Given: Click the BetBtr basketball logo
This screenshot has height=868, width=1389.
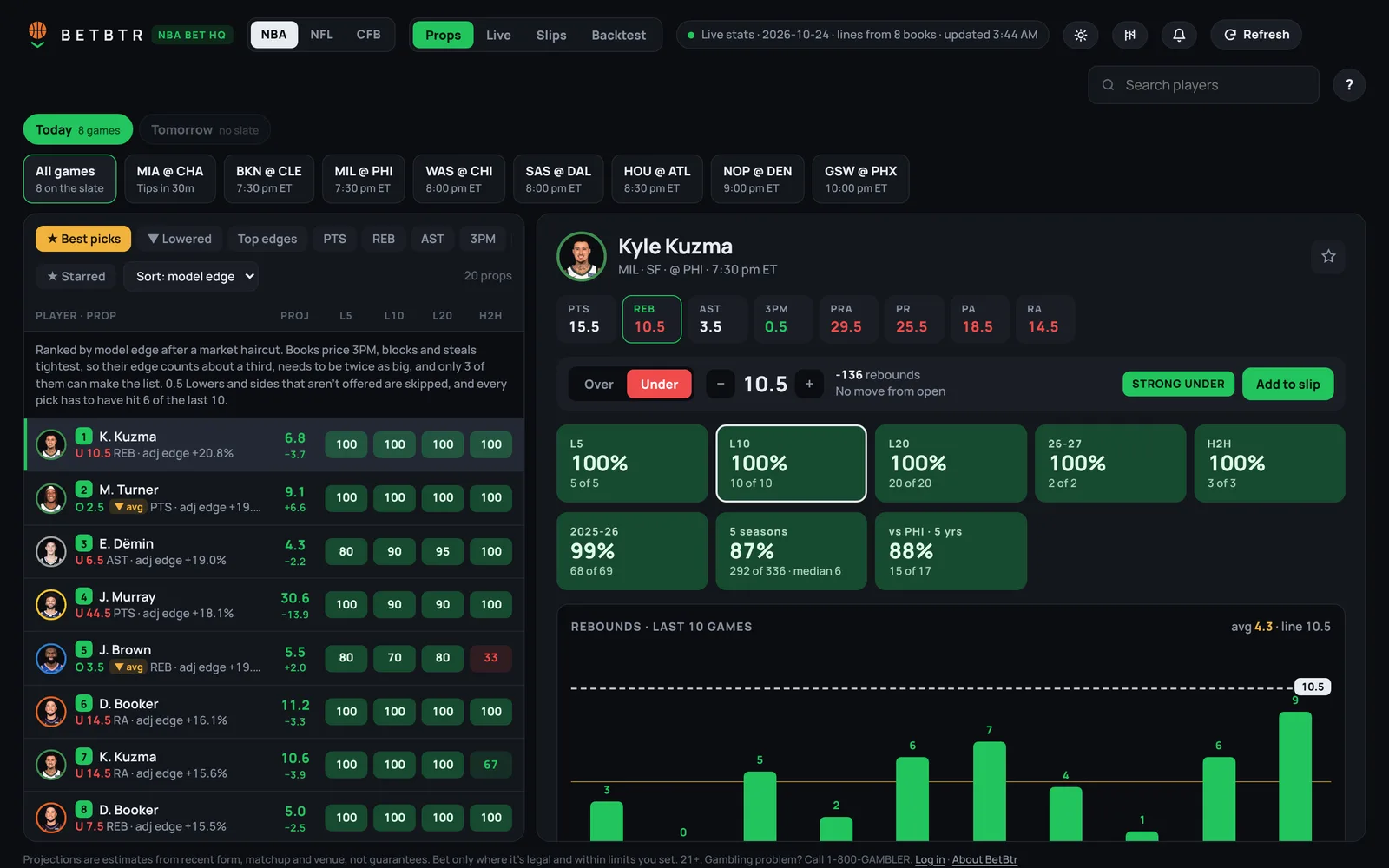Looking at the screenshot, I should tap(37, 34).
